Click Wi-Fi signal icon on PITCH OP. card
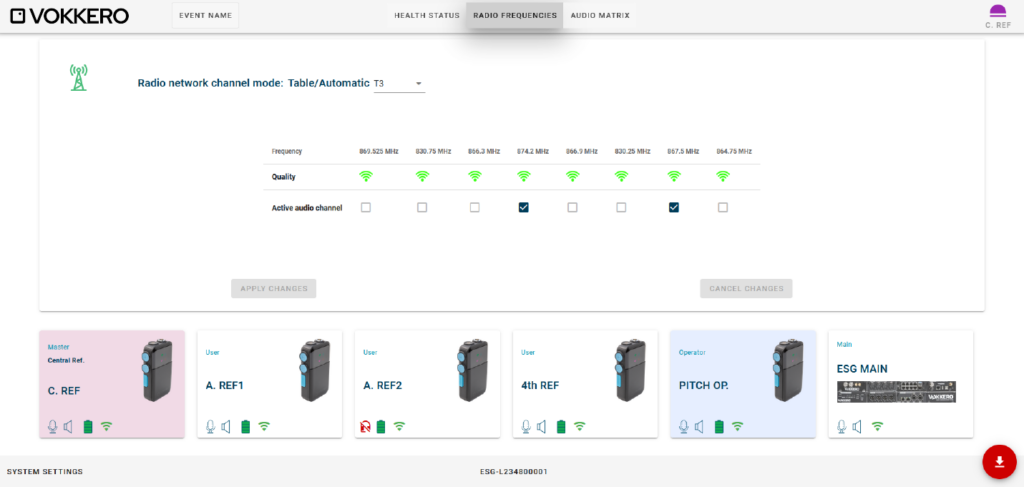 click(x=737, y=426)
